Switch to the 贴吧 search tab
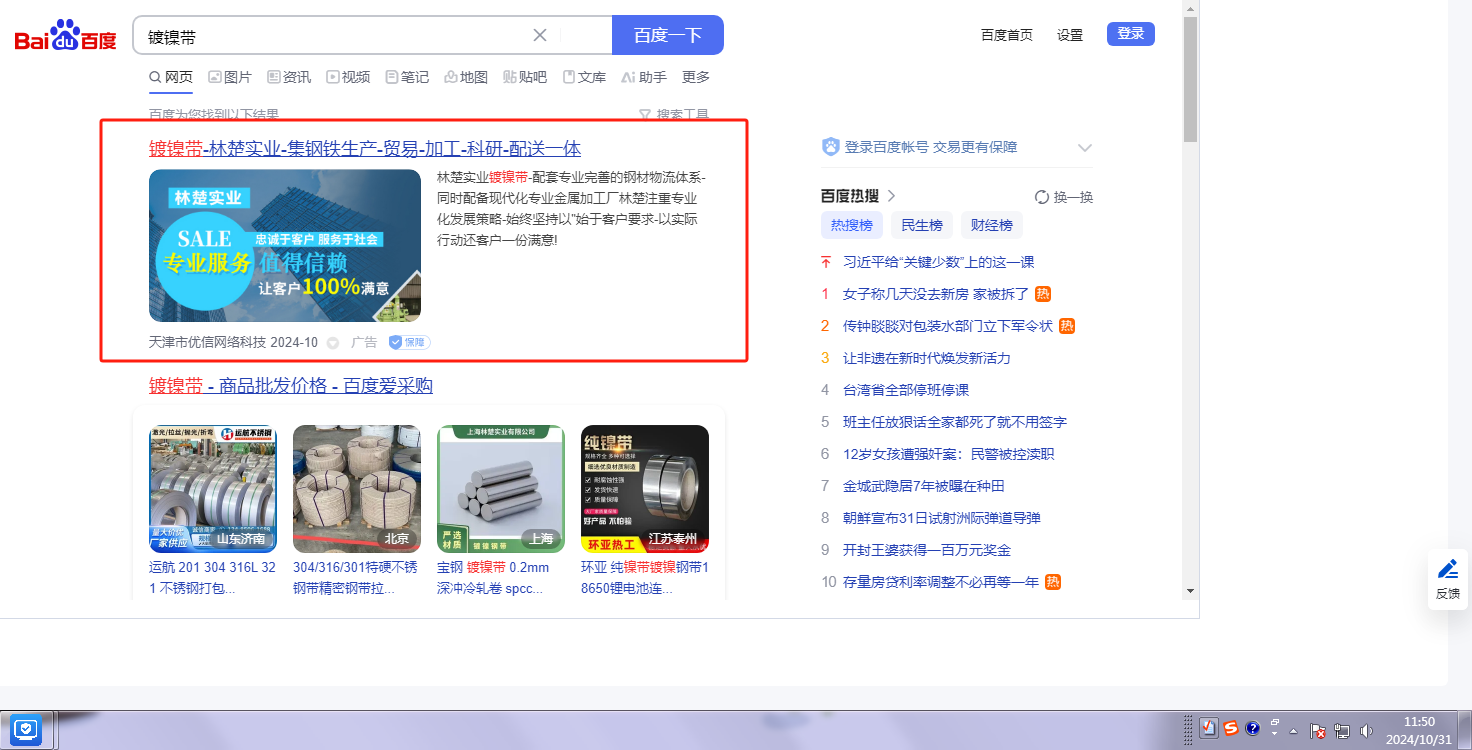Image resolution: width=1472 pixels, height=750 pixels. (x=525, y=77)
